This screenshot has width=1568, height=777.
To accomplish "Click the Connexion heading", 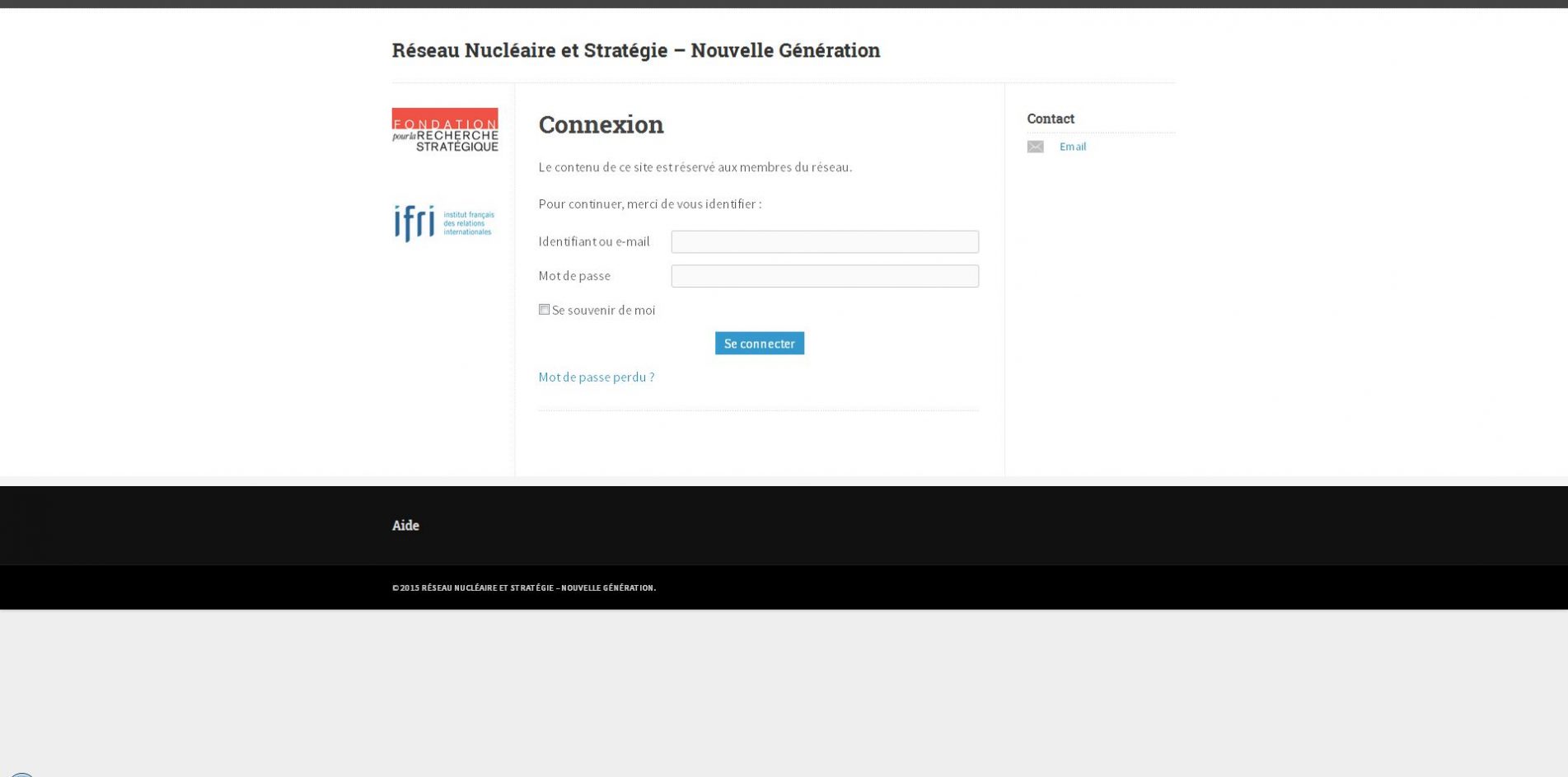I will click(x=601, y=124).
